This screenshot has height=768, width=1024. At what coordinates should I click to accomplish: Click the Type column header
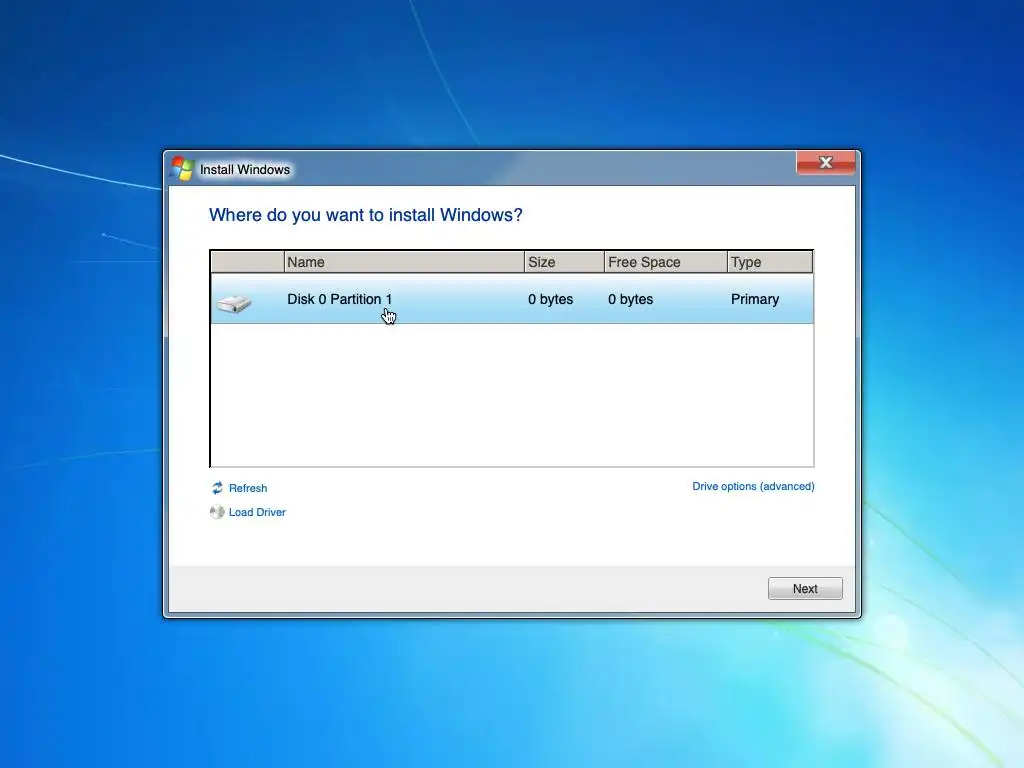(770, 262)
